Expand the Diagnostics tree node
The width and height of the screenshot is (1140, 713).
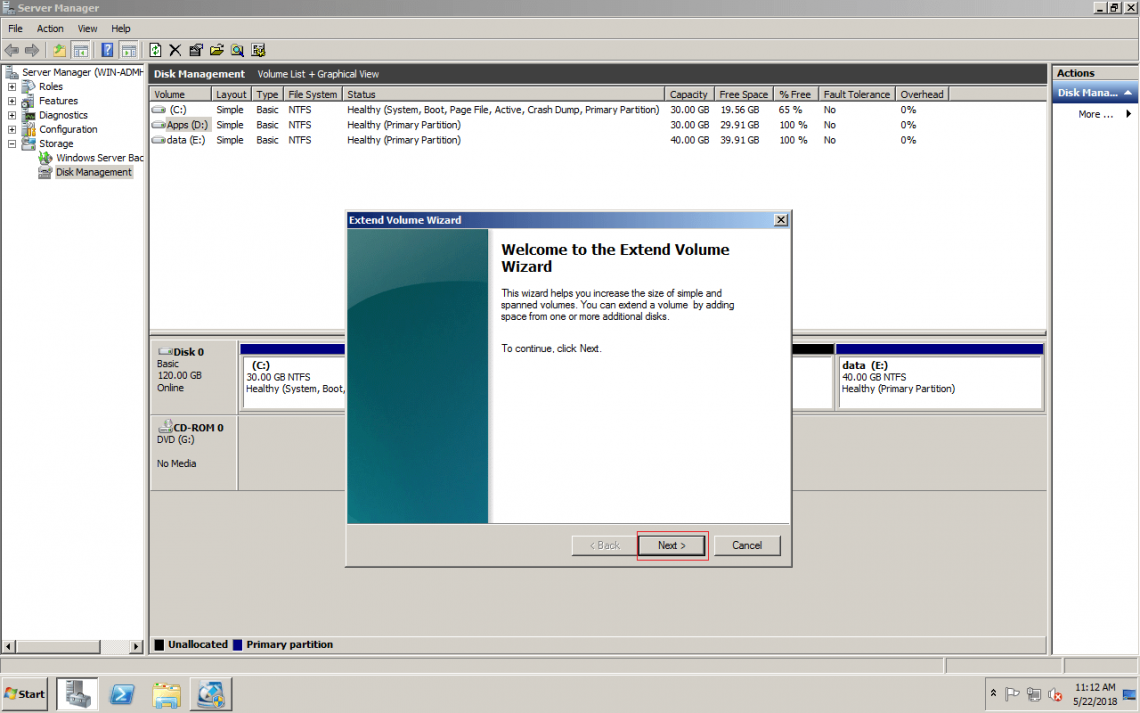10,114
